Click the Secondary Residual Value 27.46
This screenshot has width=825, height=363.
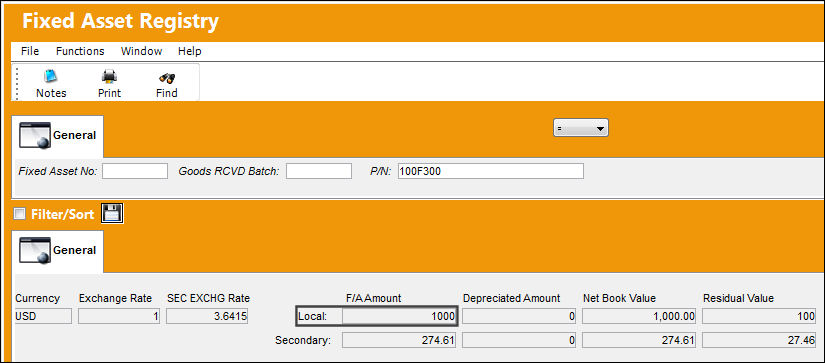759,340
